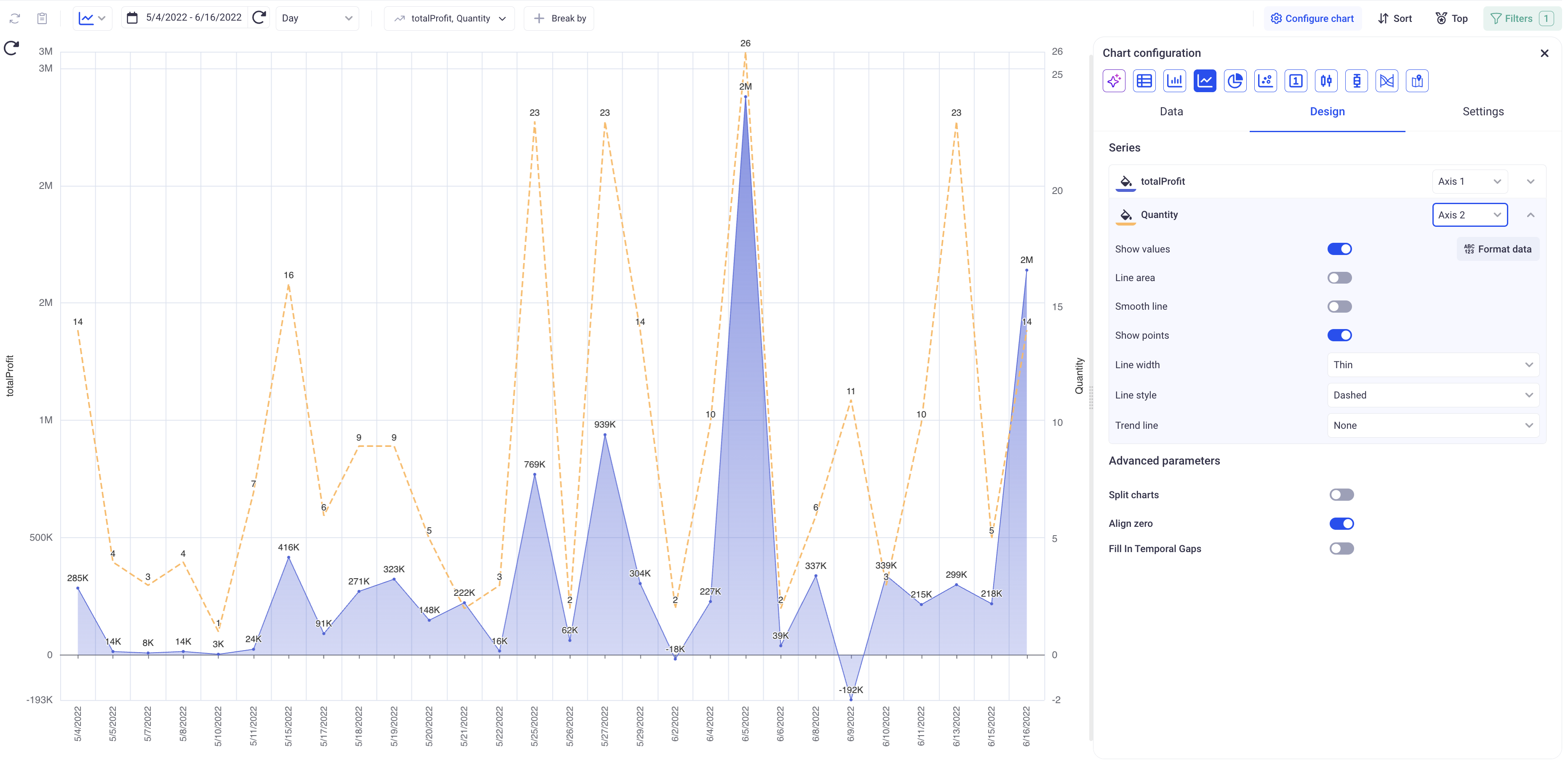Select the scatter plot chart icon
Screen dimensions: 1568x765
[1266, 81]
